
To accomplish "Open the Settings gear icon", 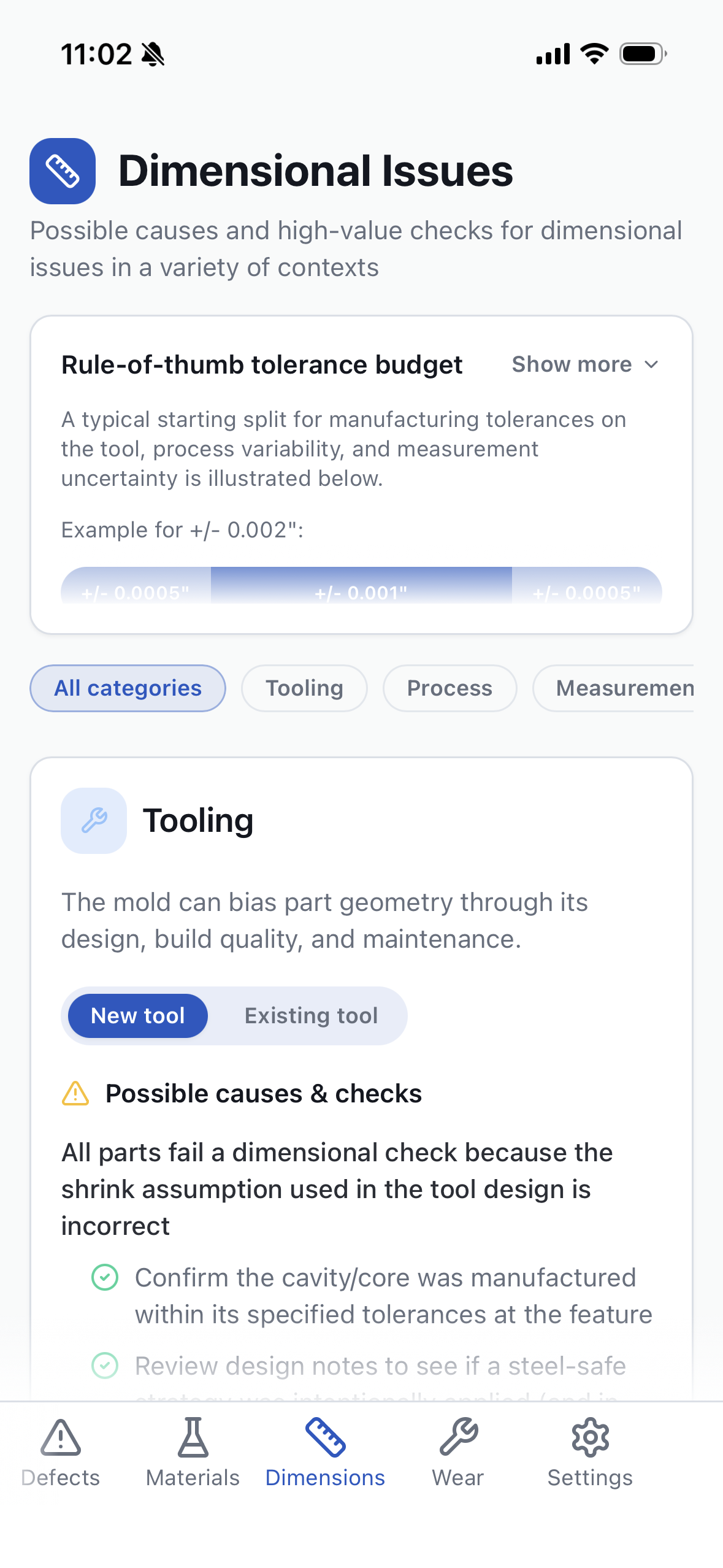I will (x=589, y=1438).
